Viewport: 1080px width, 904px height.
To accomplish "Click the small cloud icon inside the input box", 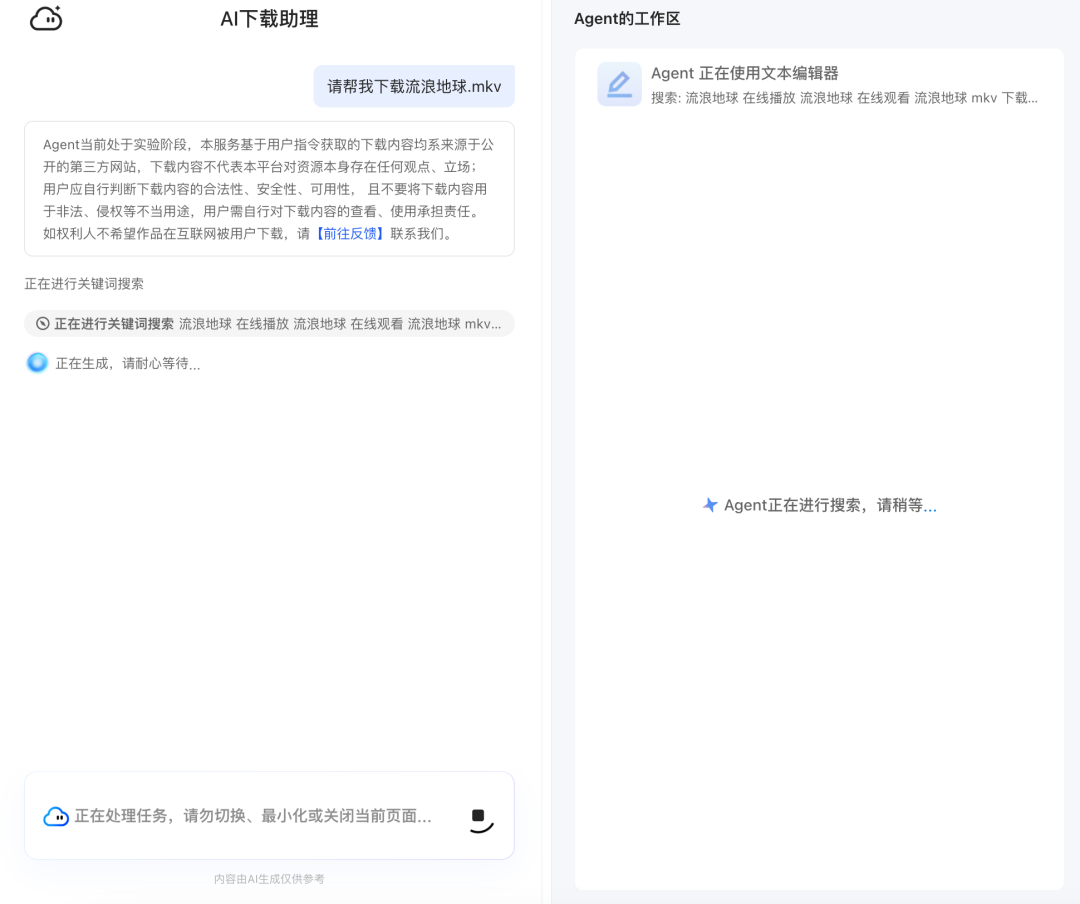I will (x=56, y=817).
